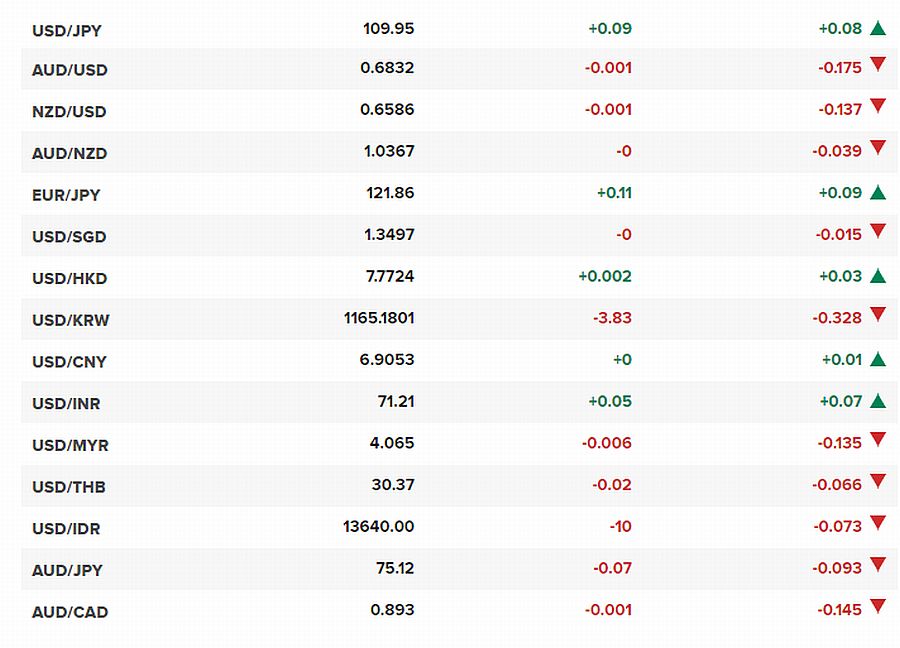The image size is (900, 648).
Task: Click the USD/IDR price 13640.00
Action: coord(378,526)
